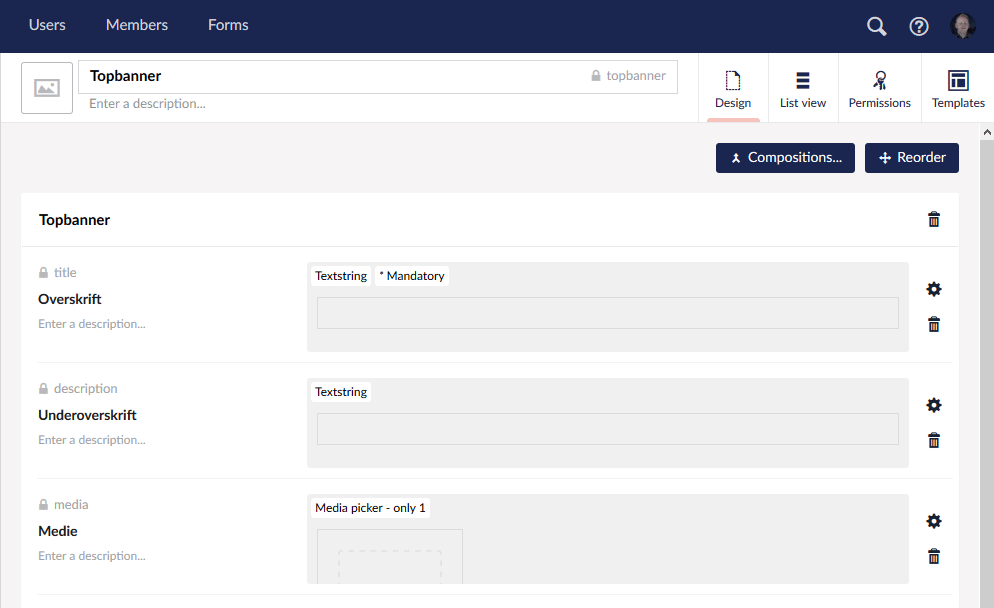Go to the Members section

click(x=137, y=25)
